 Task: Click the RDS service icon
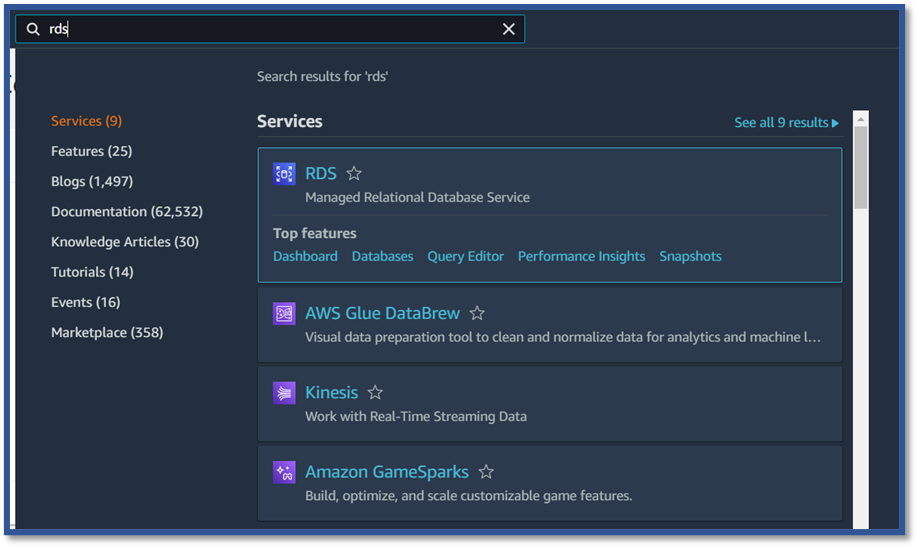pos(284,174)
